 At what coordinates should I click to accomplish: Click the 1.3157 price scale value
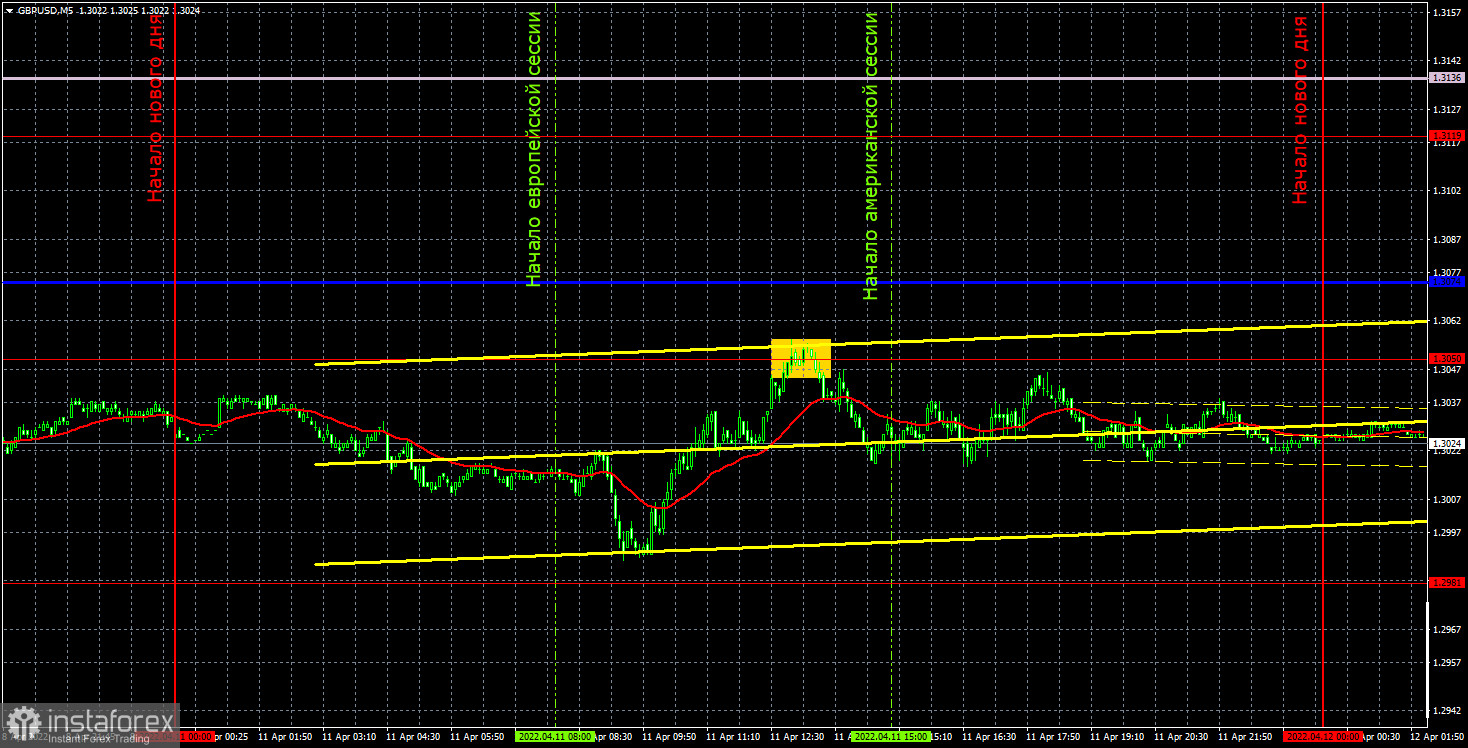click(1446, 12)
